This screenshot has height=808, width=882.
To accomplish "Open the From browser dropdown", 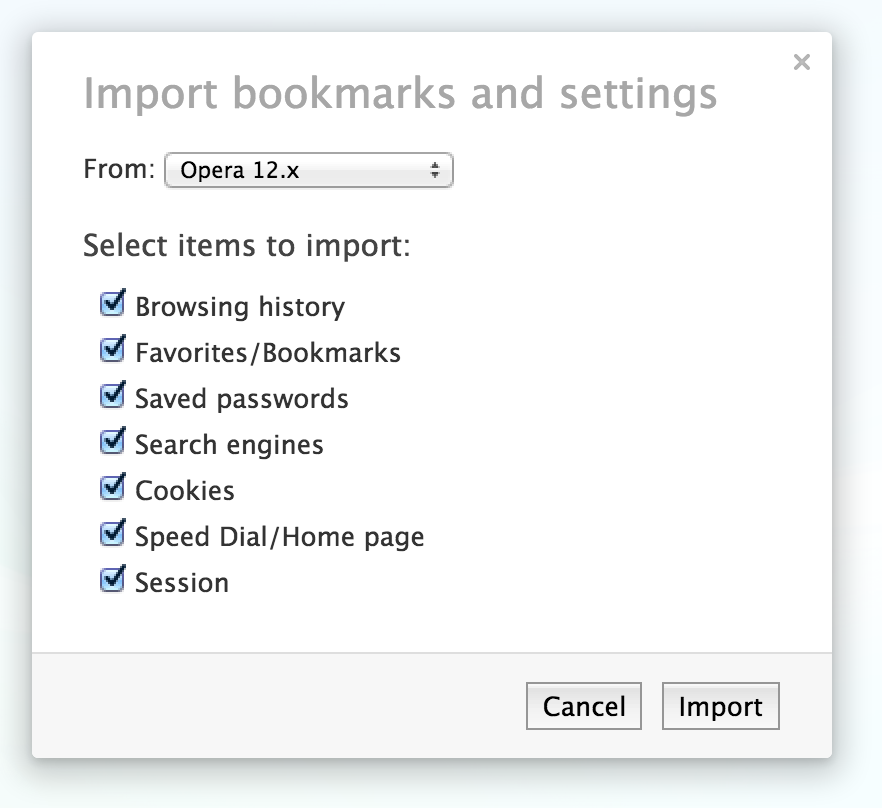I will tap(308, 171).
